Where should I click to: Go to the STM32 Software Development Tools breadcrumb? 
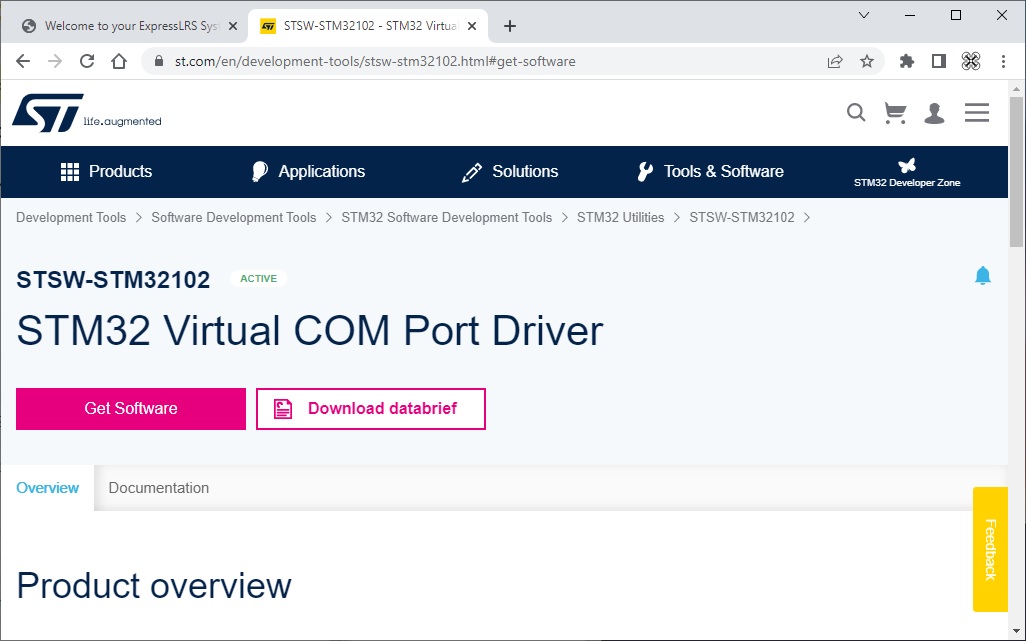click(x=447, y=217)
